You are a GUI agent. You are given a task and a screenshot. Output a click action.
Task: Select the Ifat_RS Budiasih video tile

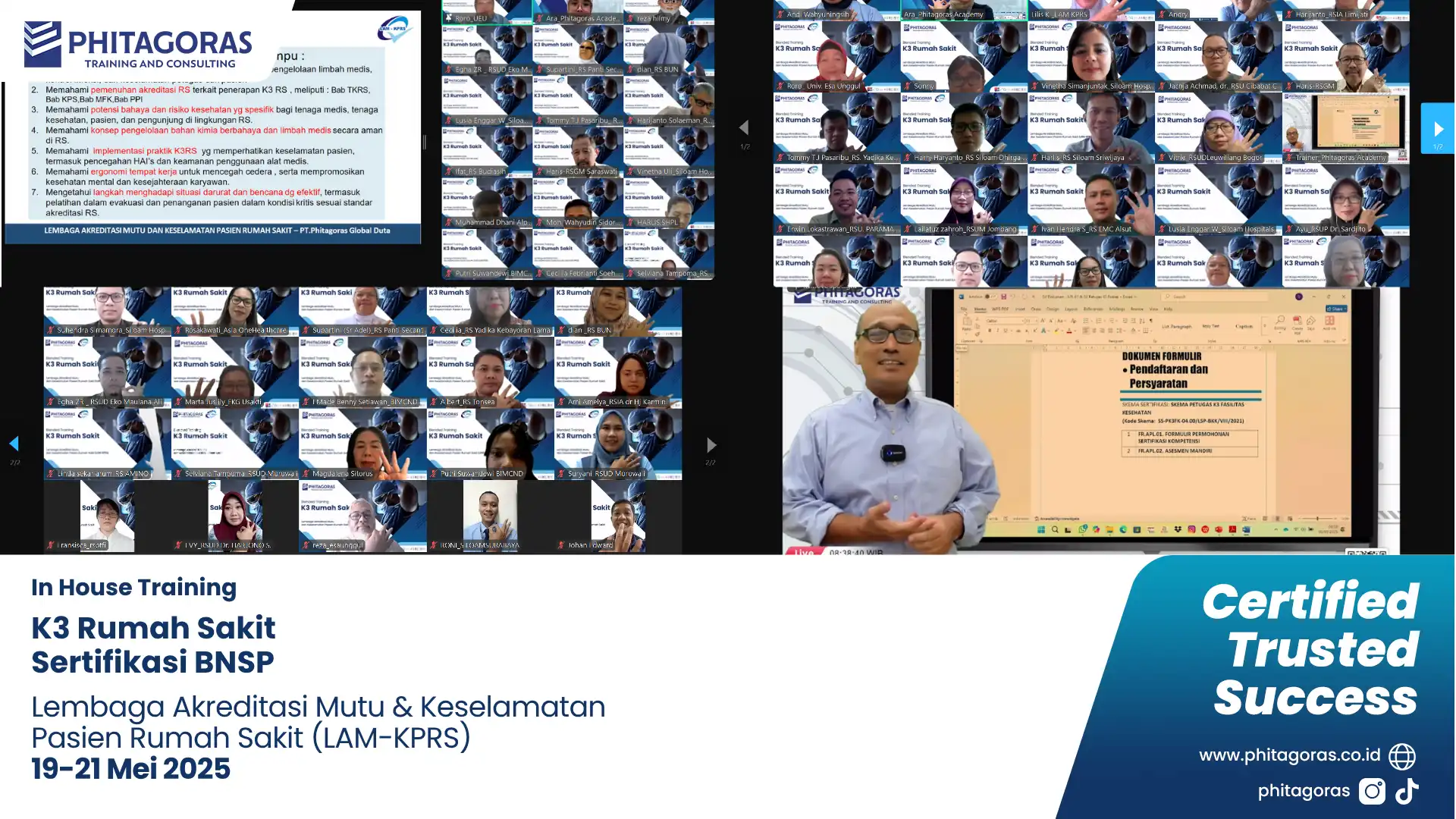click(x=487, y=152)
